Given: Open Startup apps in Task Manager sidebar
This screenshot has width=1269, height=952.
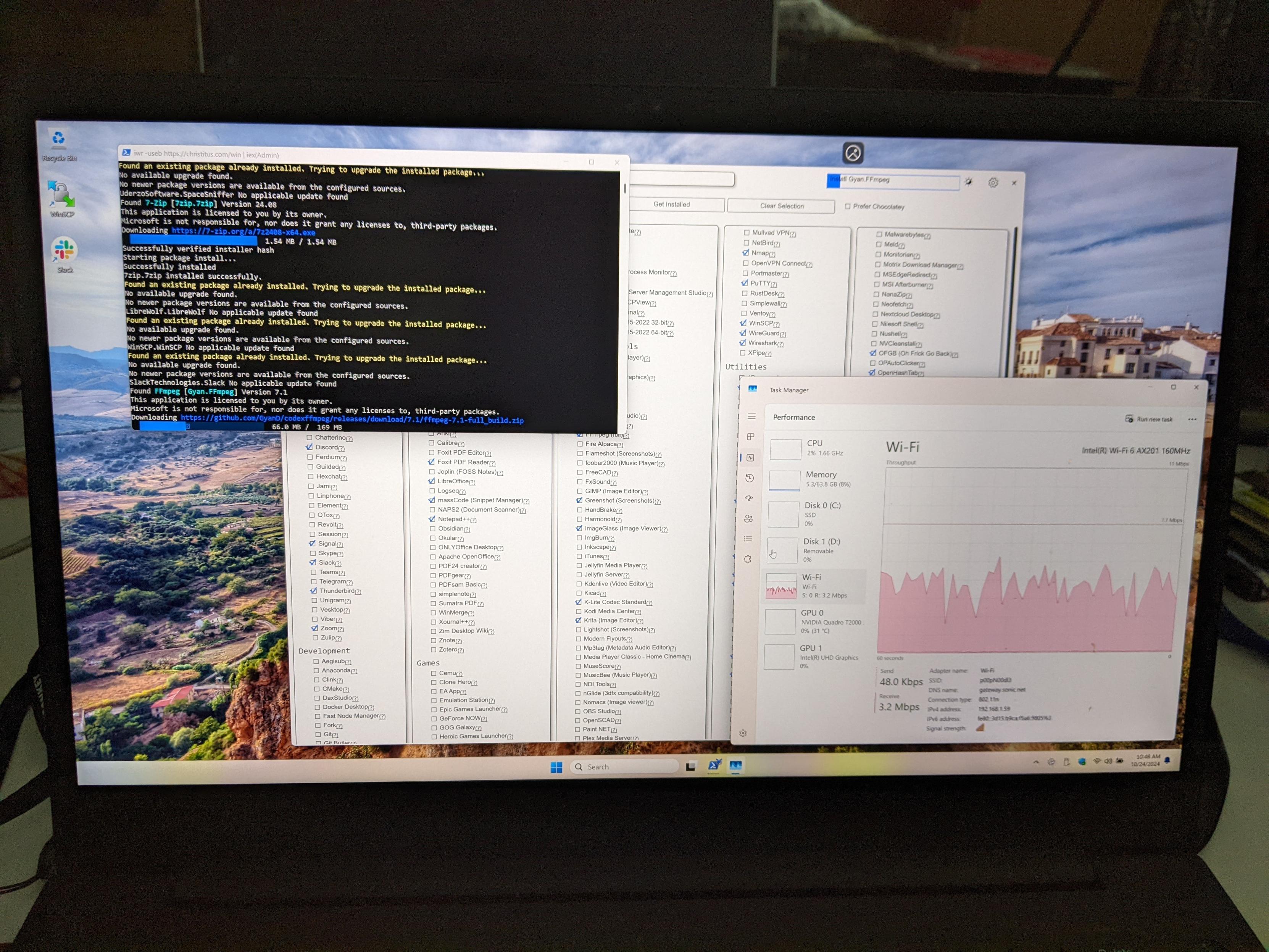Looking at the screenshot, I should [749, 498].
